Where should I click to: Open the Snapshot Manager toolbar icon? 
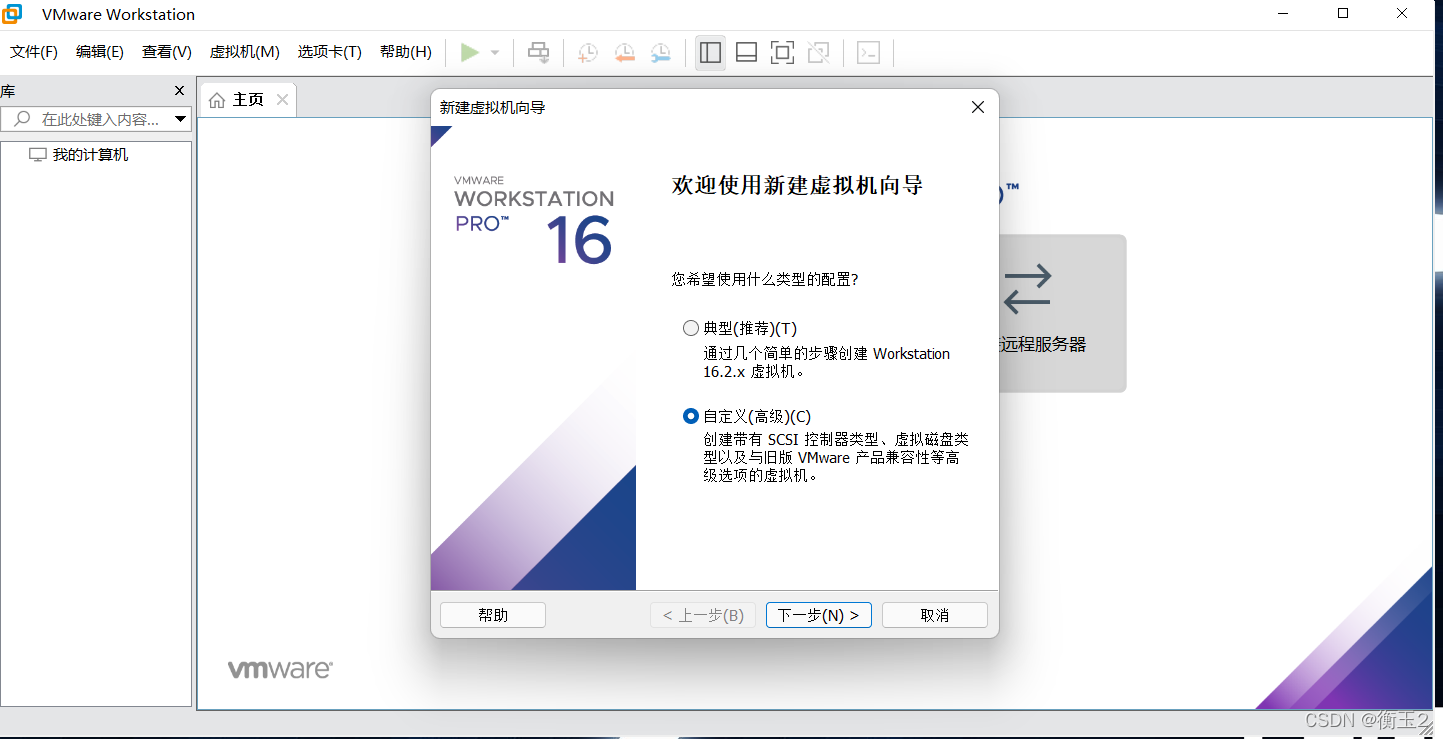[x=661, y=53]
